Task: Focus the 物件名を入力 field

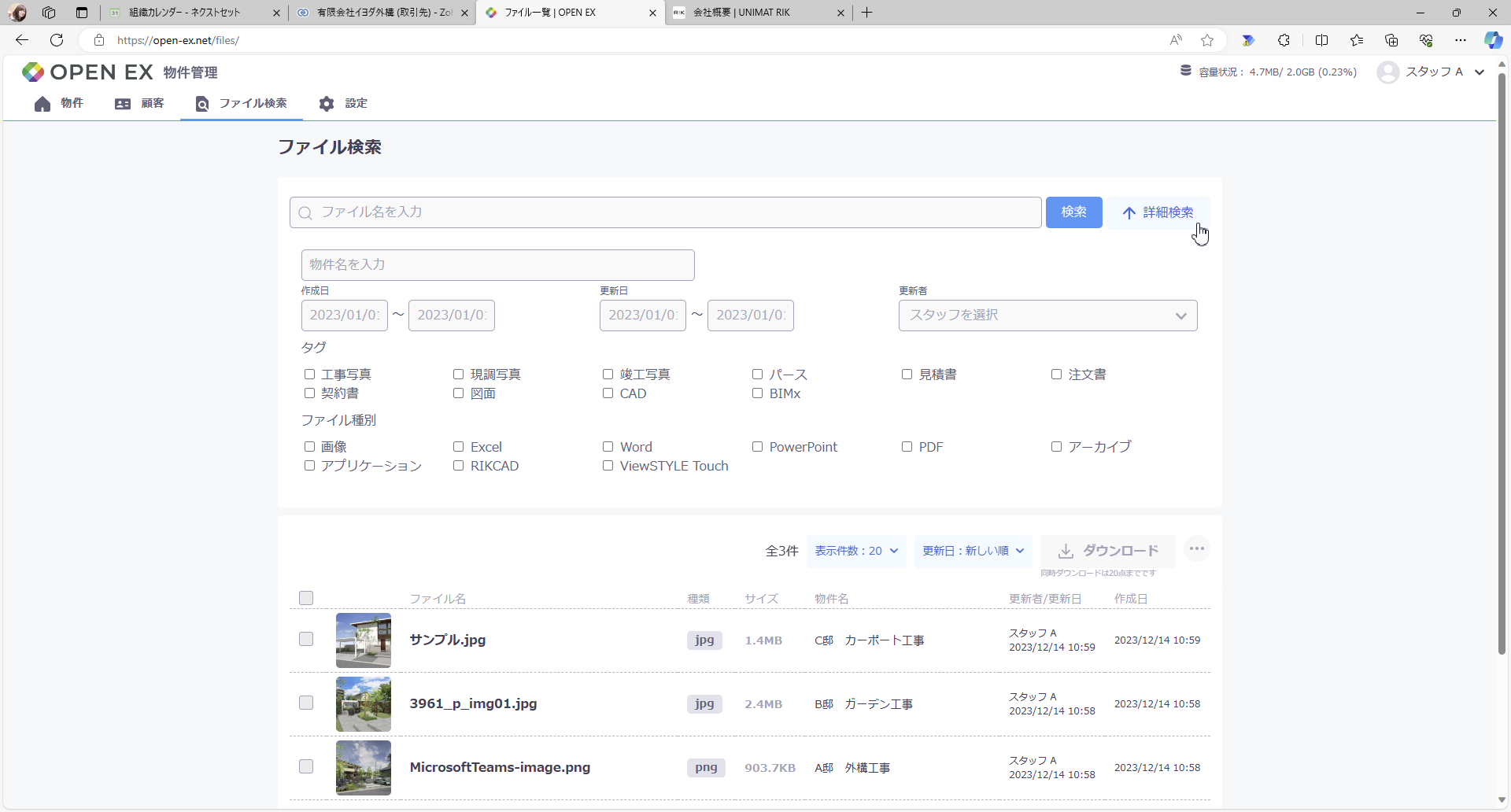Action: pos(498,265)
